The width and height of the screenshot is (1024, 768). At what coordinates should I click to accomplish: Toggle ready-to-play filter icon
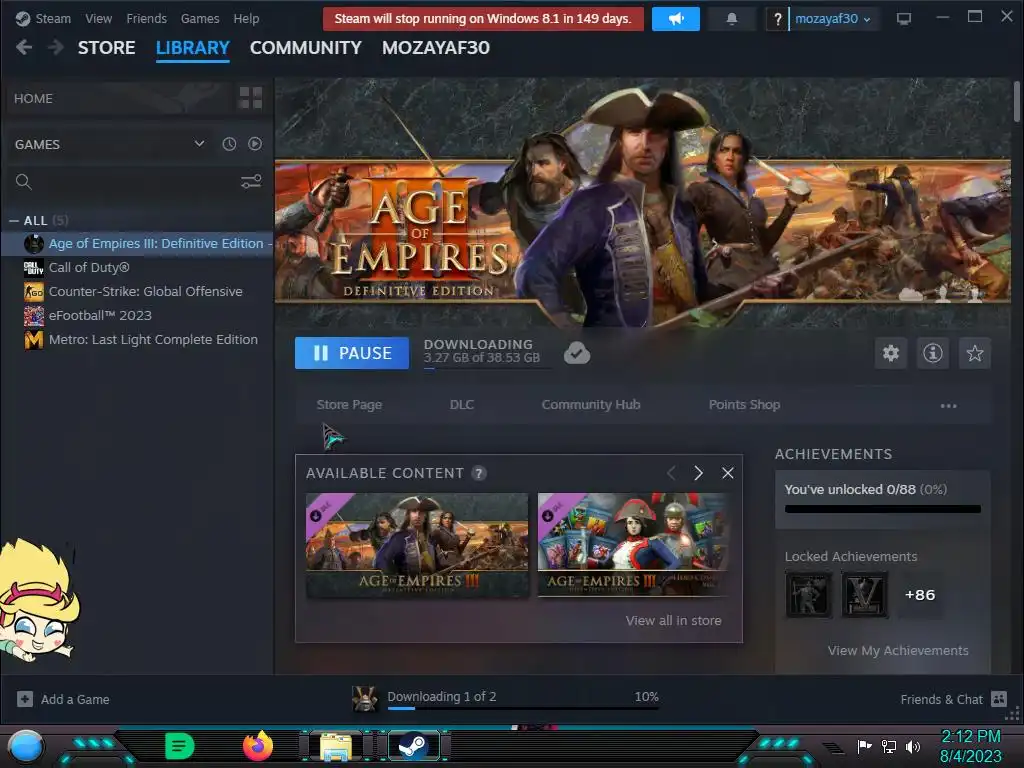pos(255,144)
